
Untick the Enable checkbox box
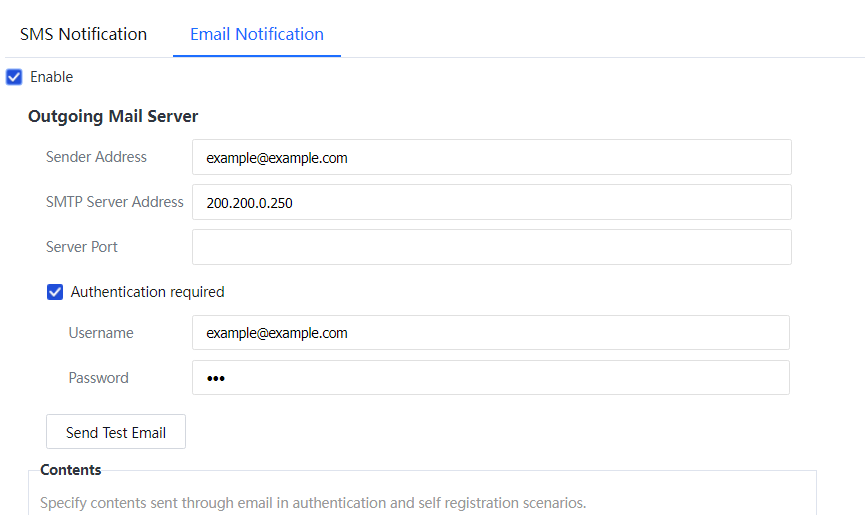pos(14,77)
